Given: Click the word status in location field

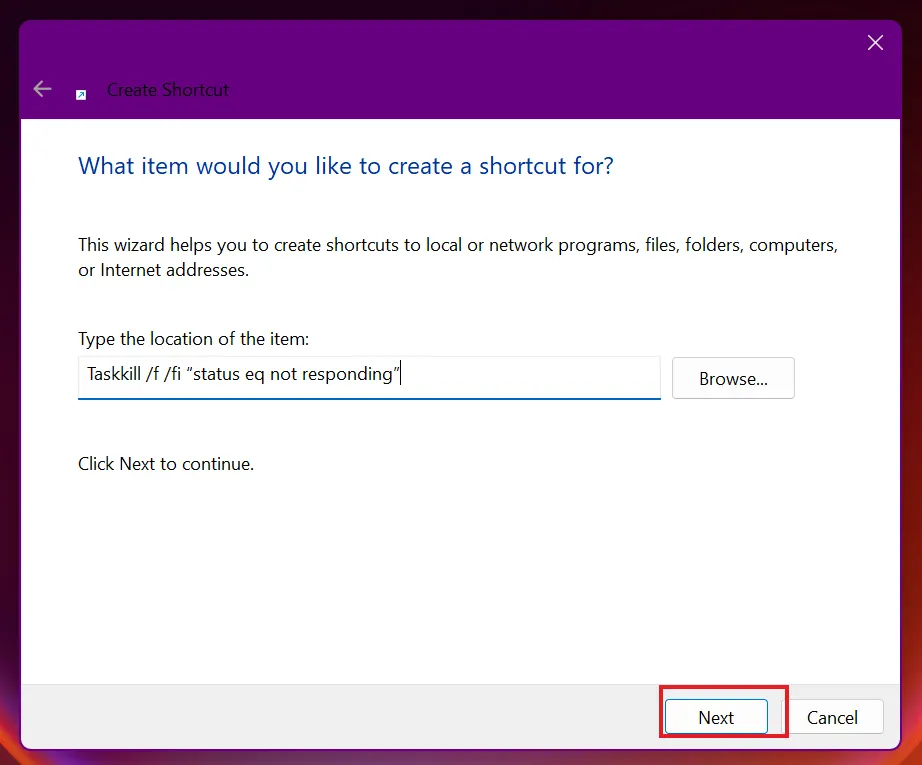Looking at the screenshot, I should pos(216,374).
